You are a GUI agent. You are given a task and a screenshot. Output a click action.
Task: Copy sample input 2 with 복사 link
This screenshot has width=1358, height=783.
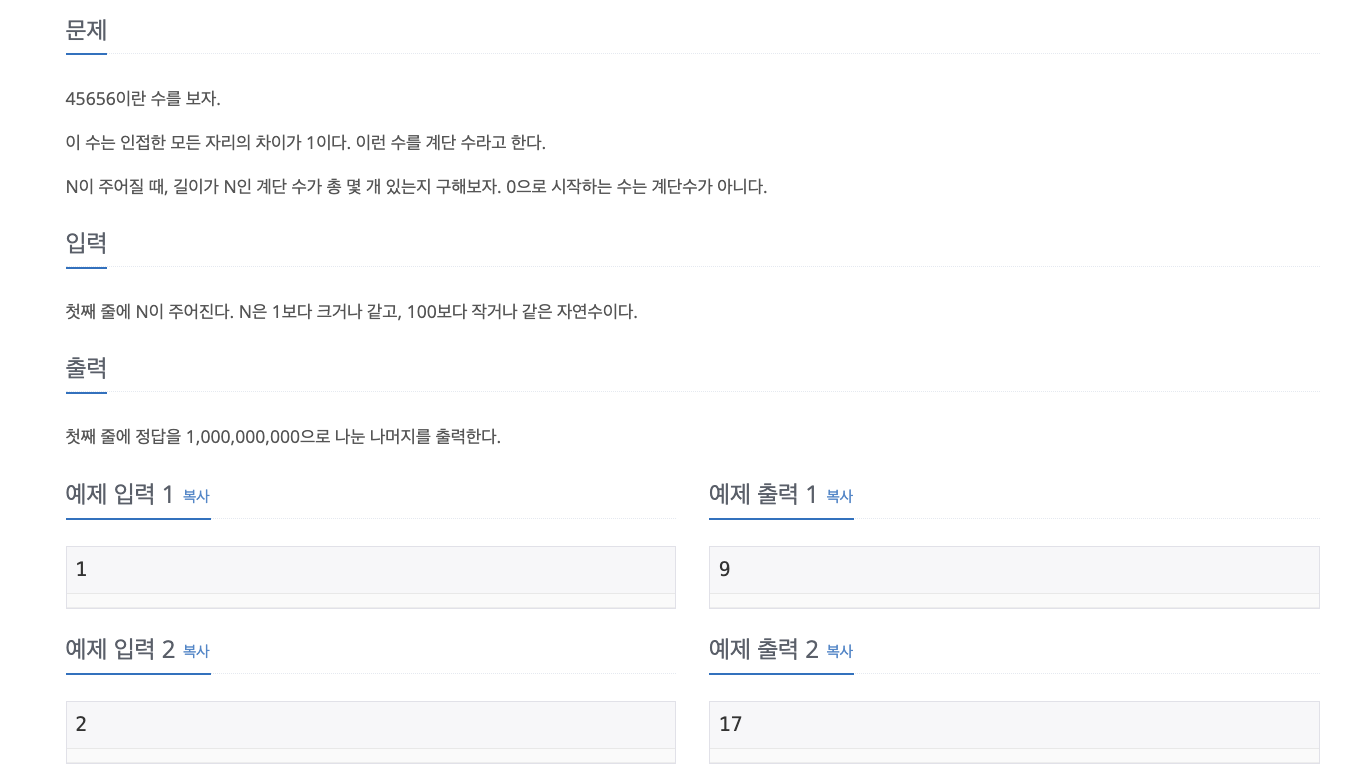pyautogui.click(x=196, y=651)
